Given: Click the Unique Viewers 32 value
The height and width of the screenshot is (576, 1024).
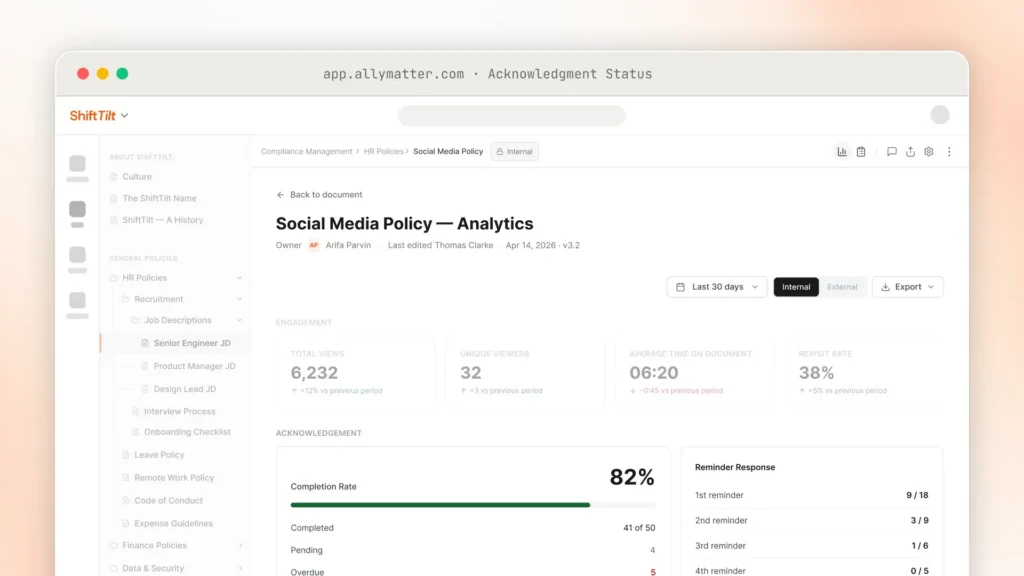Looking at the screenshot, I should [x=470, y=372].
